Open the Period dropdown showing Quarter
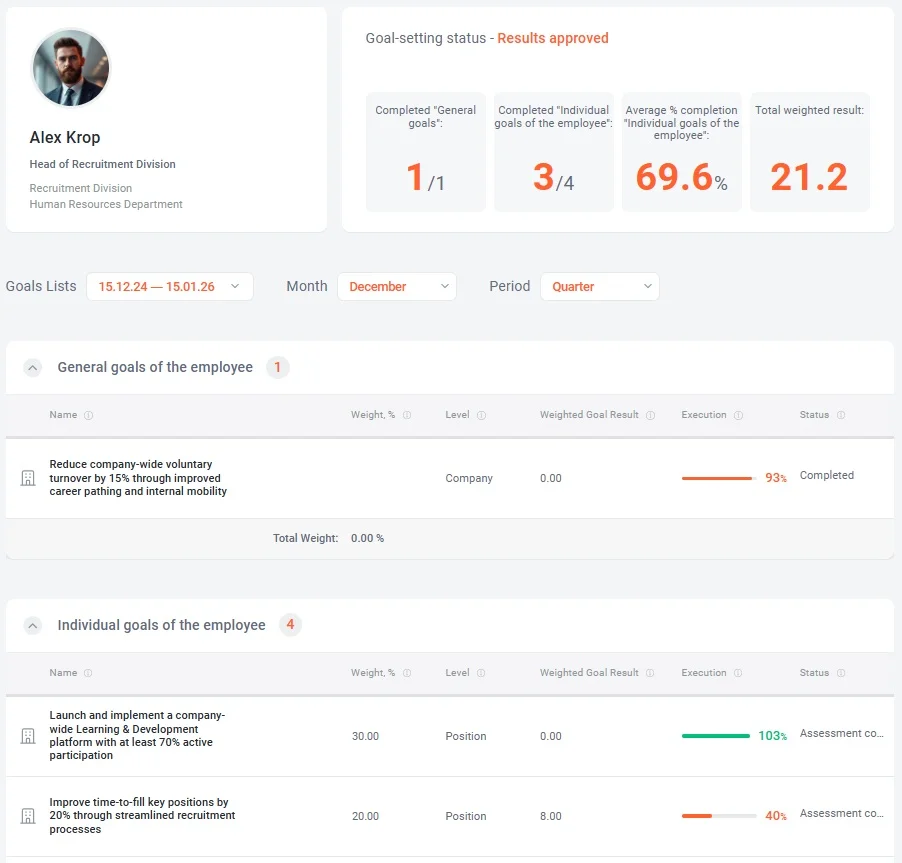Viewport: 902px width, 863px height. click(599, 287)
